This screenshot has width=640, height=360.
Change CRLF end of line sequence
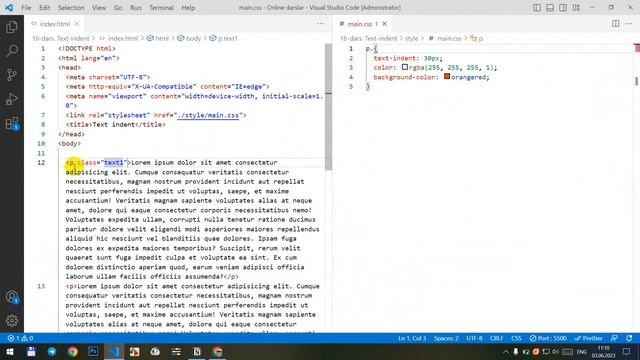click(x=496, y=338)
